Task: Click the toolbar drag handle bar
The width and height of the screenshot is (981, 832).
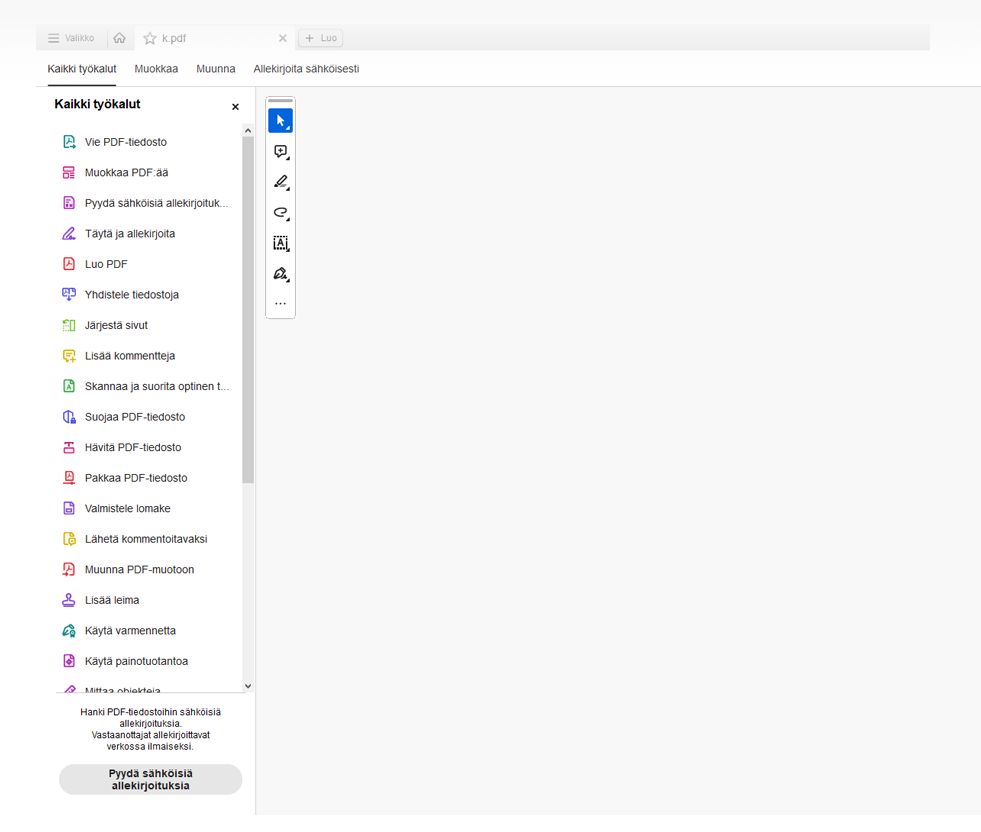Action: 280,101
